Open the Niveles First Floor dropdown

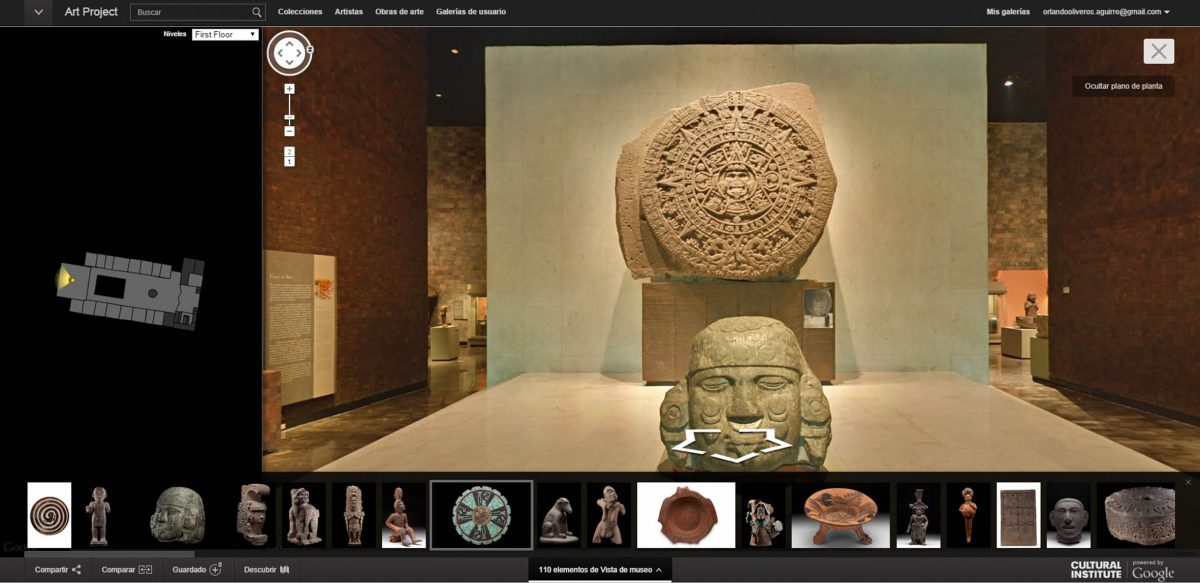point(225,35)
